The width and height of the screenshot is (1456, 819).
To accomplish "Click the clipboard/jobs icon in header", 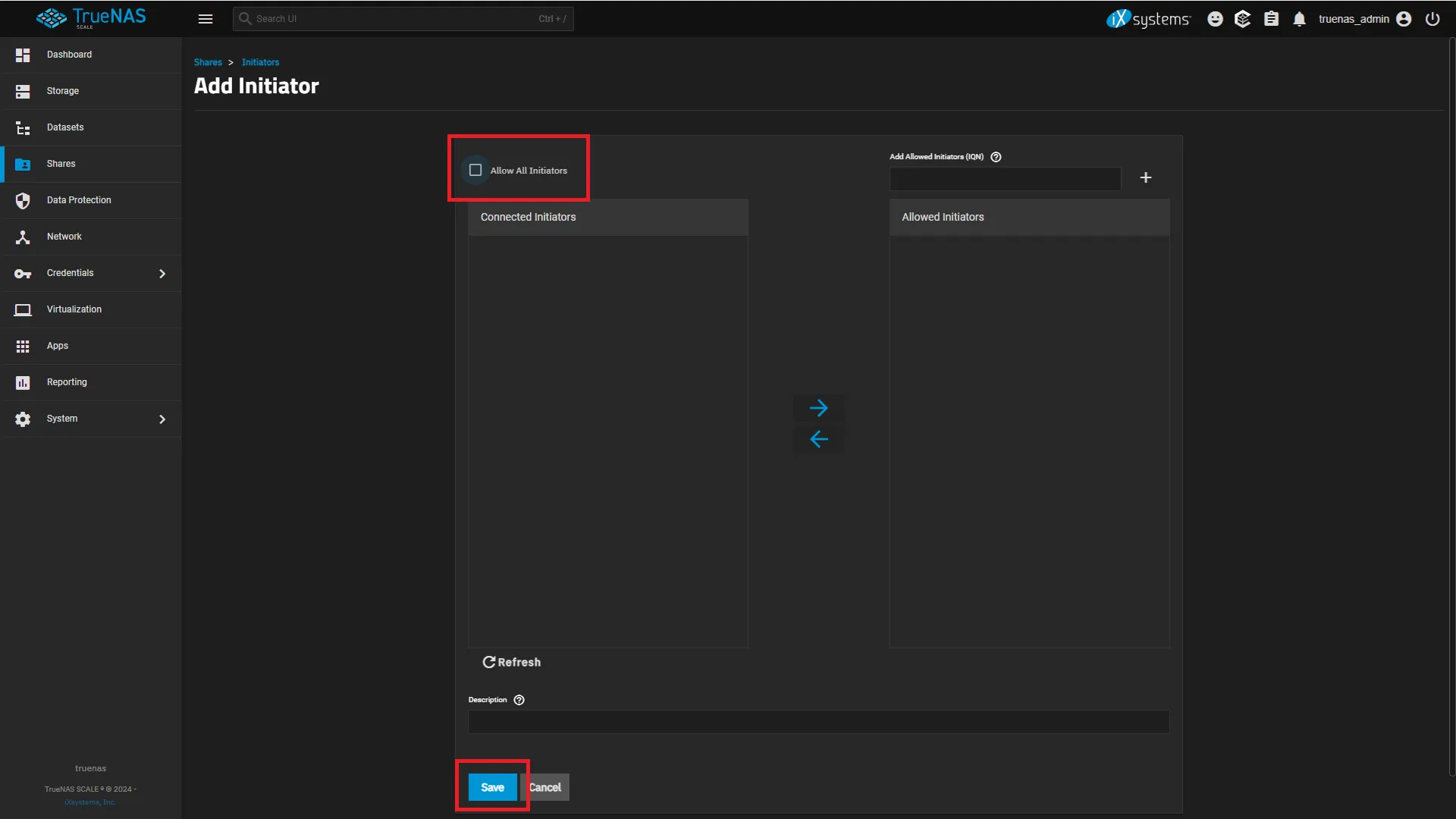I will 1271,18.
